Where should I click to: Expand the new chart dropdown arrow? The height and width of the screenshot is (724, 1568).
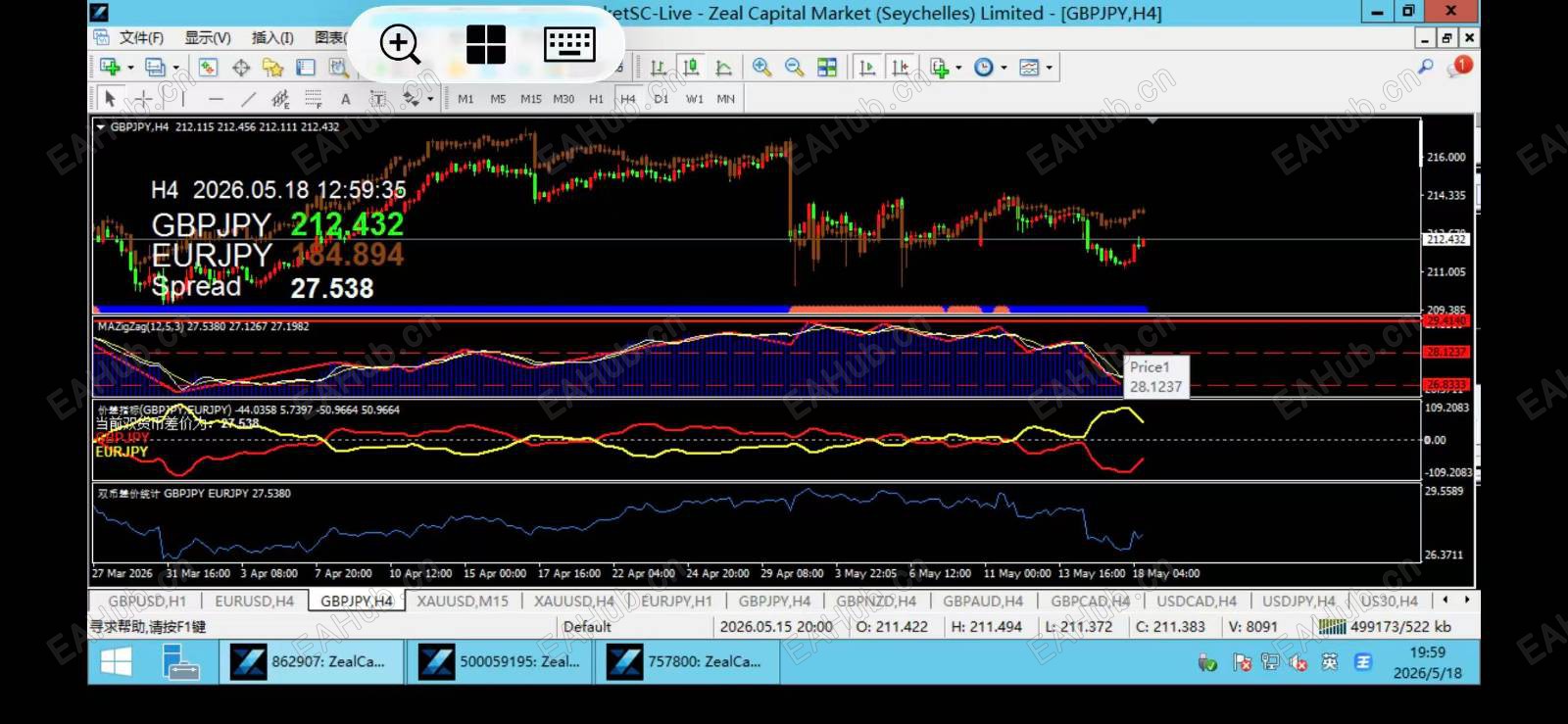tap(130, 68)
